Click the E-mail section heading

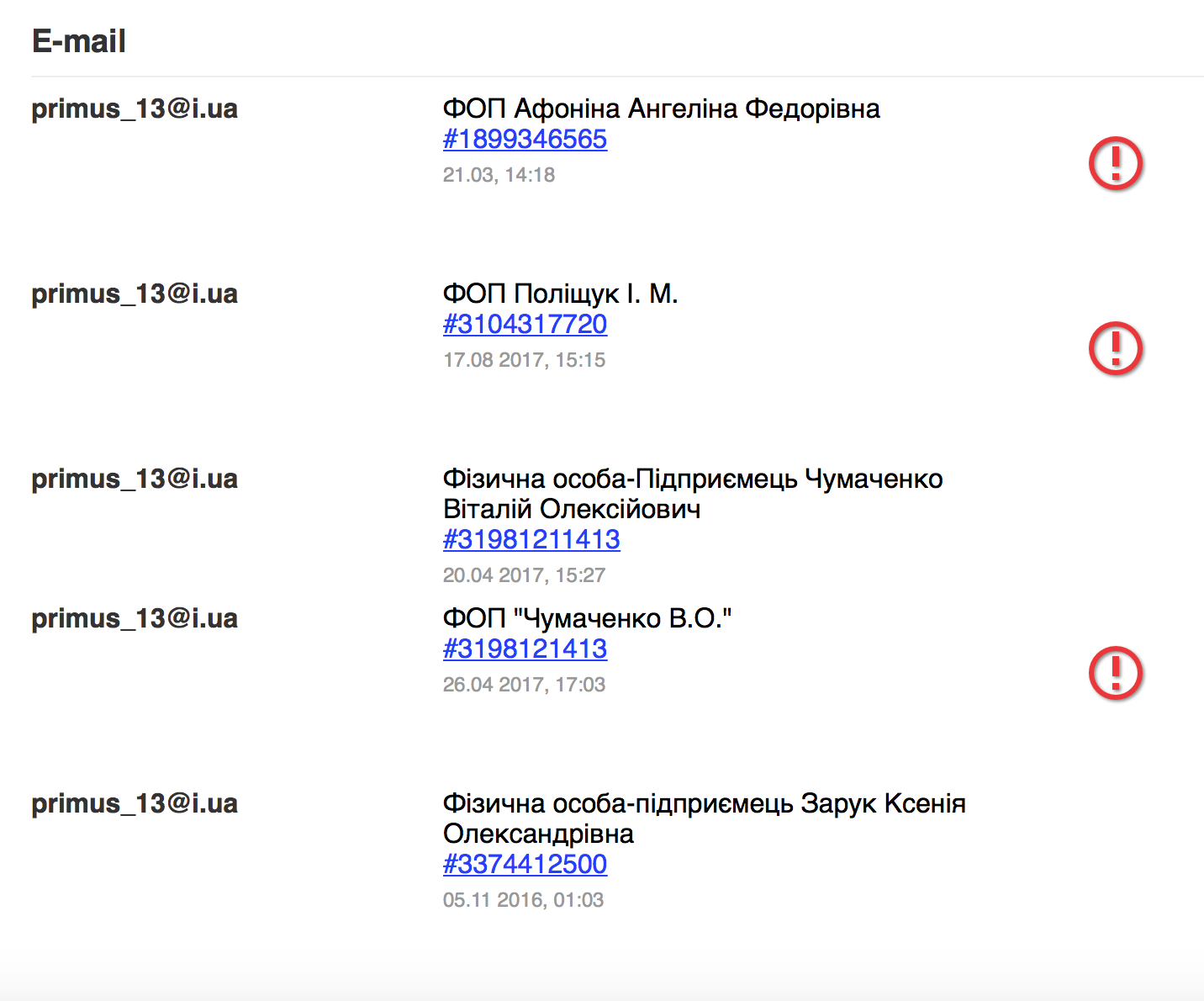point(79,41)
